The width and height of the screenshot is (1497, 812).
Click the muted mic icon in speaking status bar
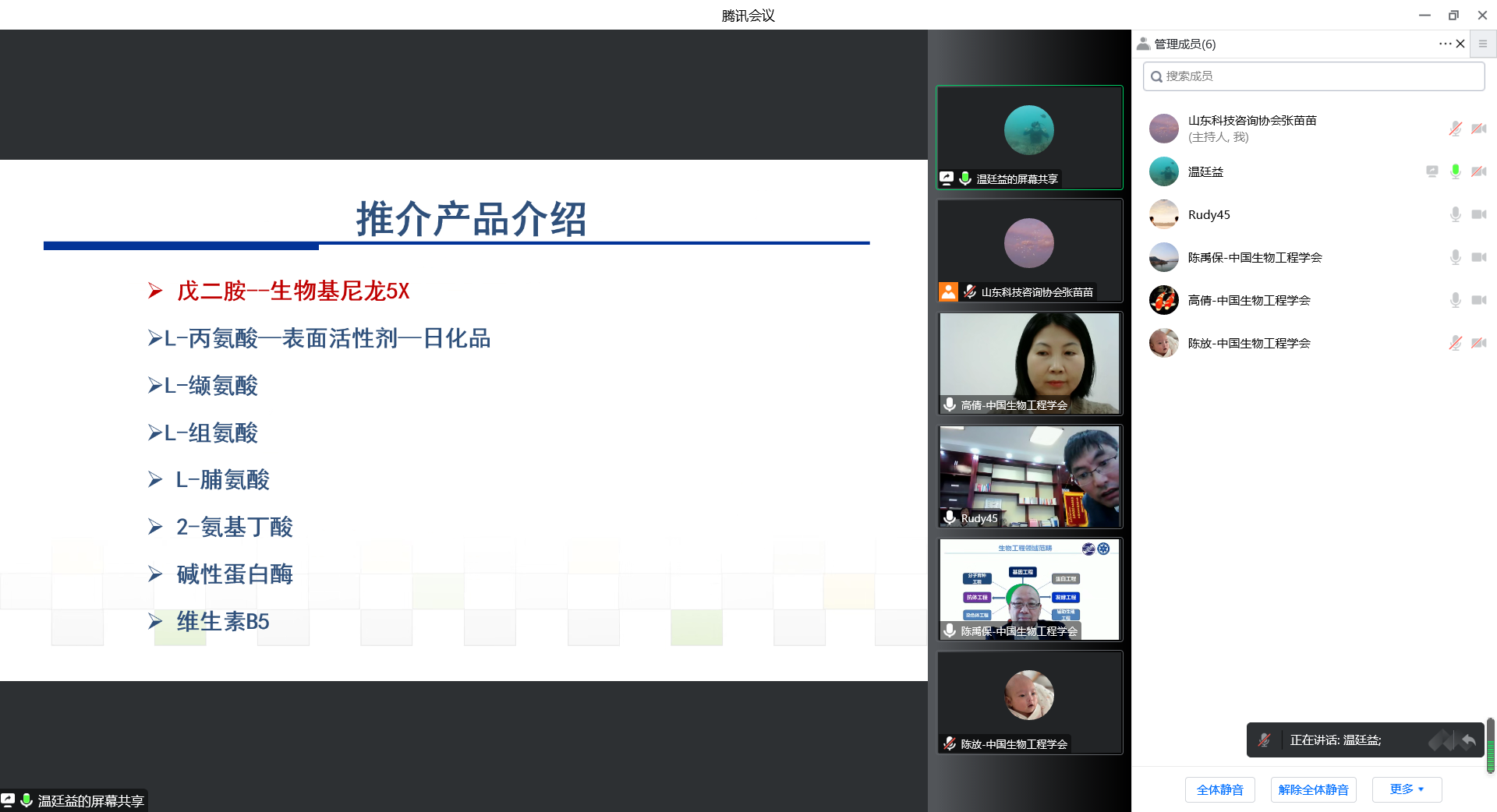(x=1265, y=740)
